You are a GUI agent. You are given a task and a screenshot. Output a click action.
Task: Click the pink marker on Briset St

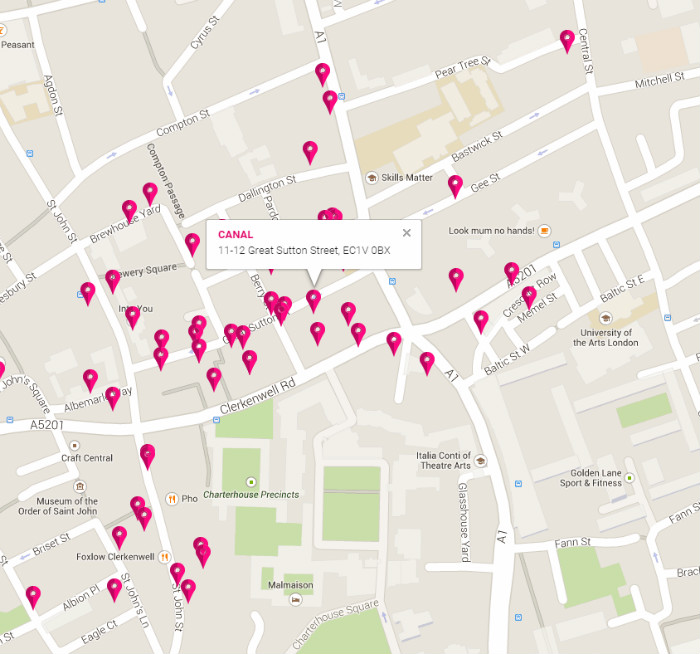pyautogui.click(x=119, y=537)
